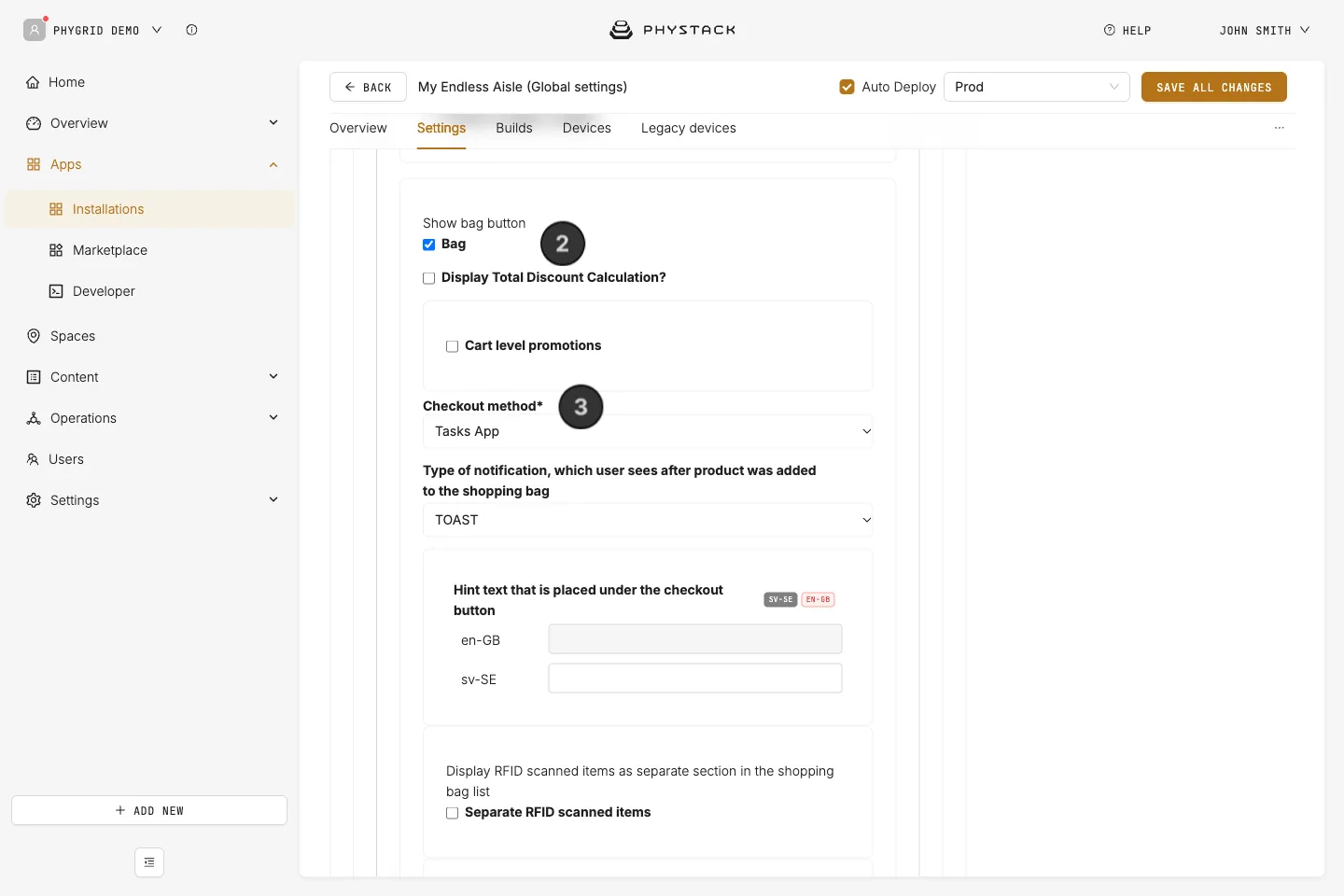Open the Prod environment dropdown
This screenshot has height=896, width=1344.
point(1037,87)
